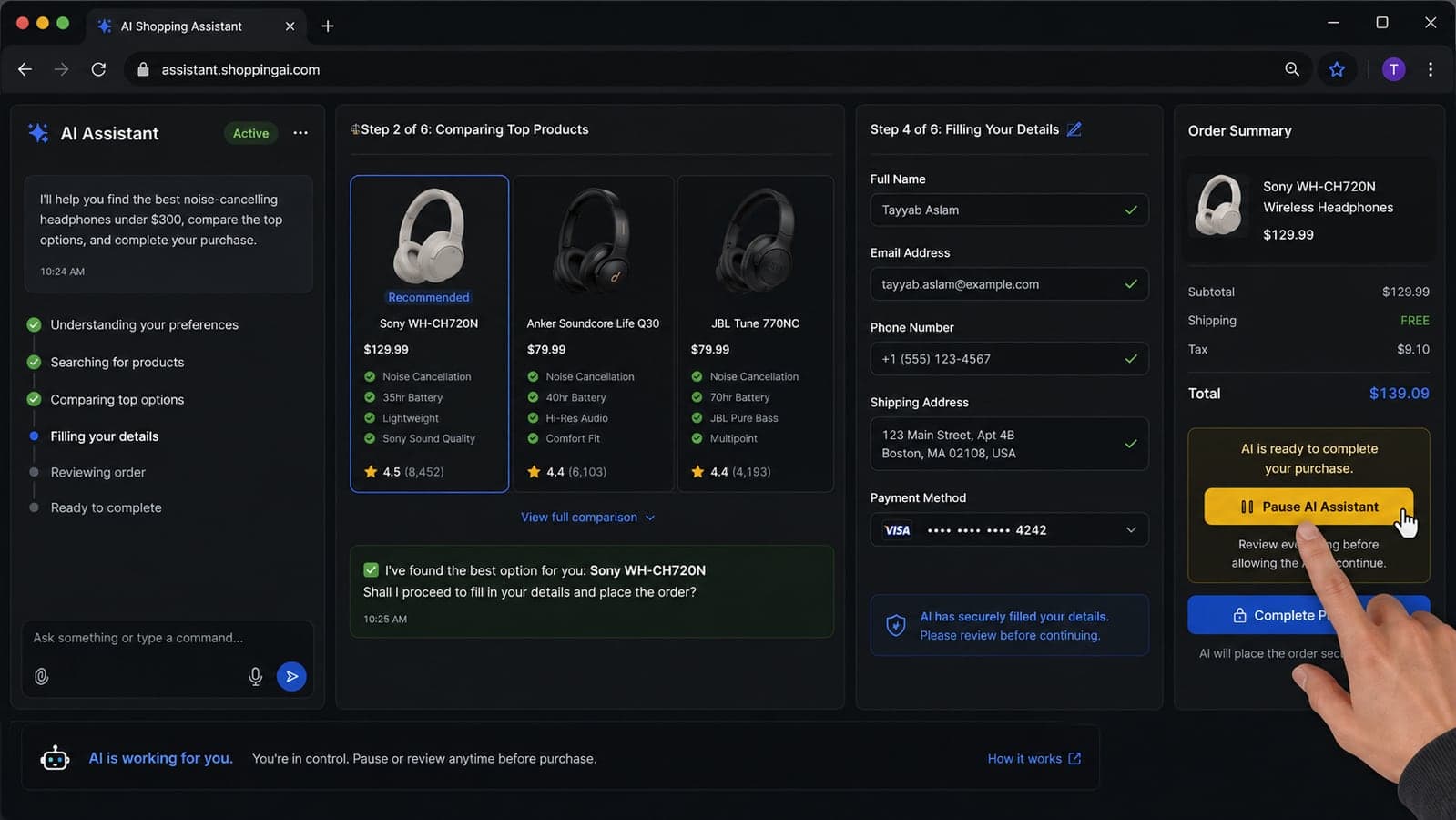Send the chat message with arrow button
The image size is (1456, 820).
[x=291, y=676]
